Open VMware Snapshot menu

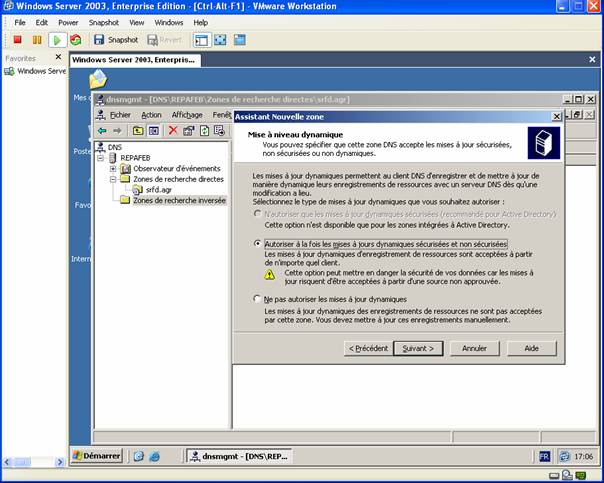click(104, 23)
